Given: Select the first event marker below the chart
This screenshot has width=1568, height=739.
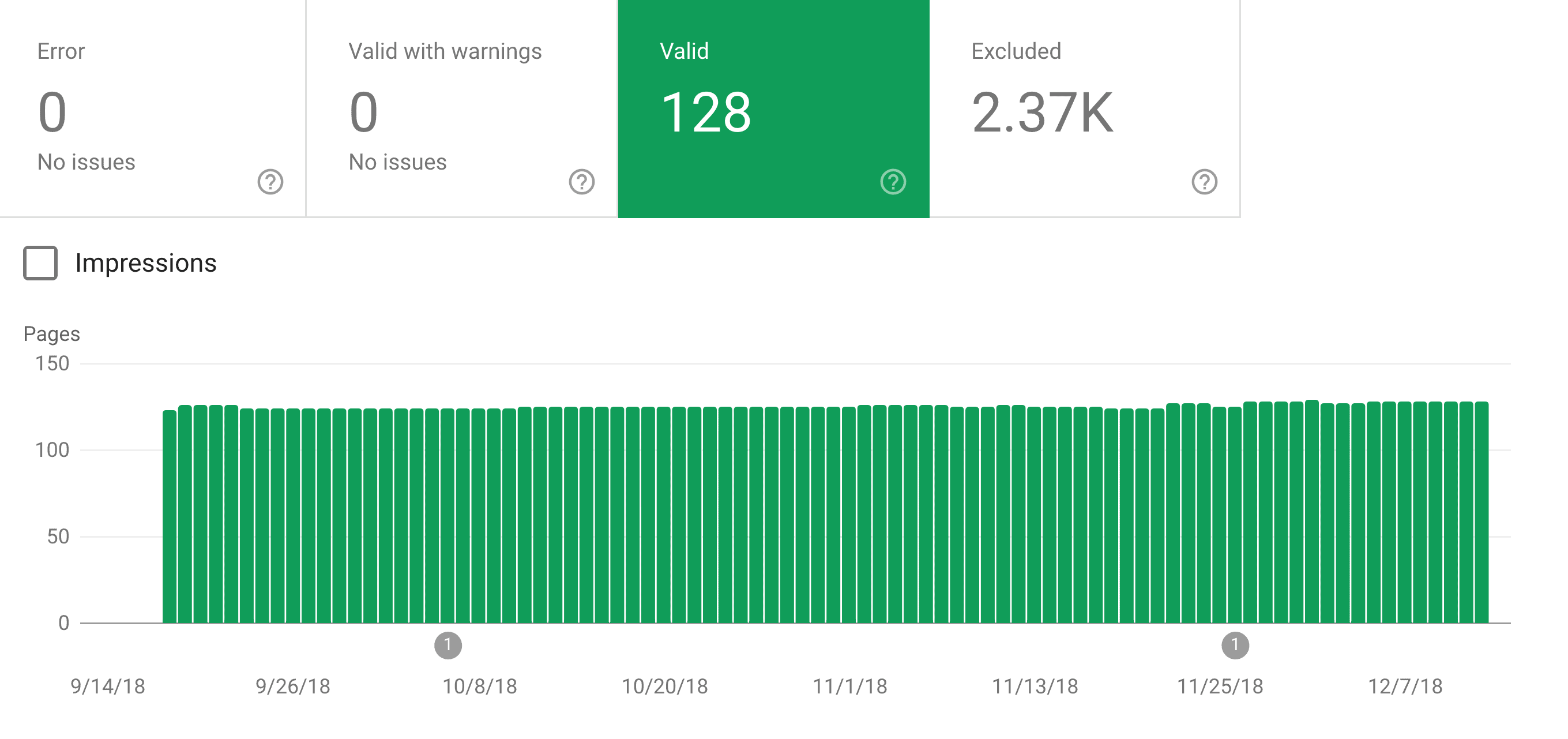Looking at the screenshot, I should pos(449,646).
